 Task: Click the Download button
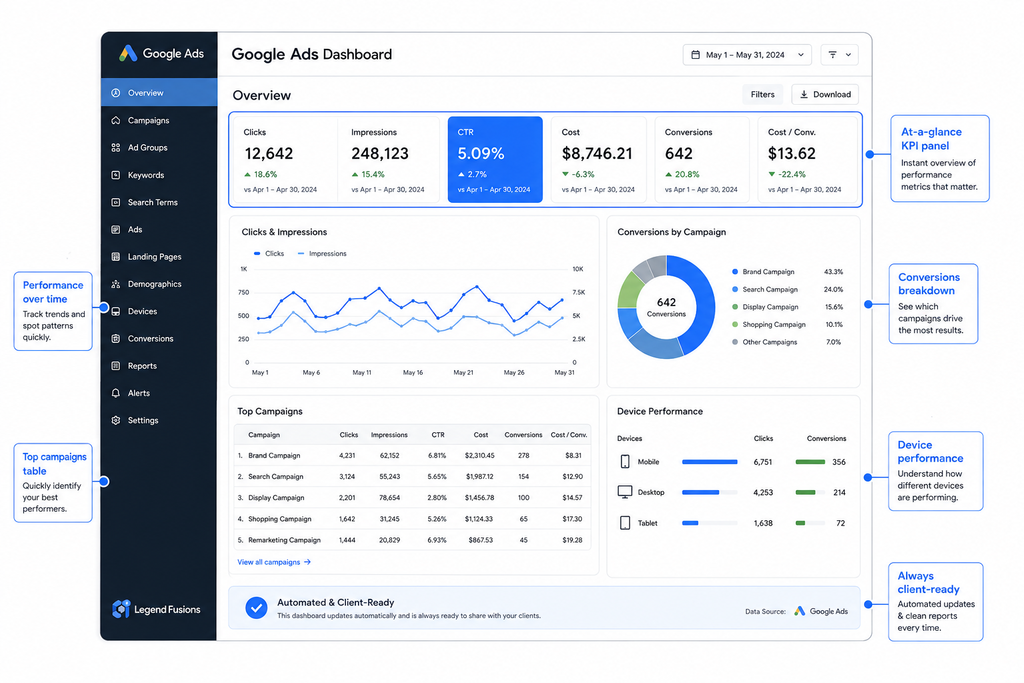point(825,95)
